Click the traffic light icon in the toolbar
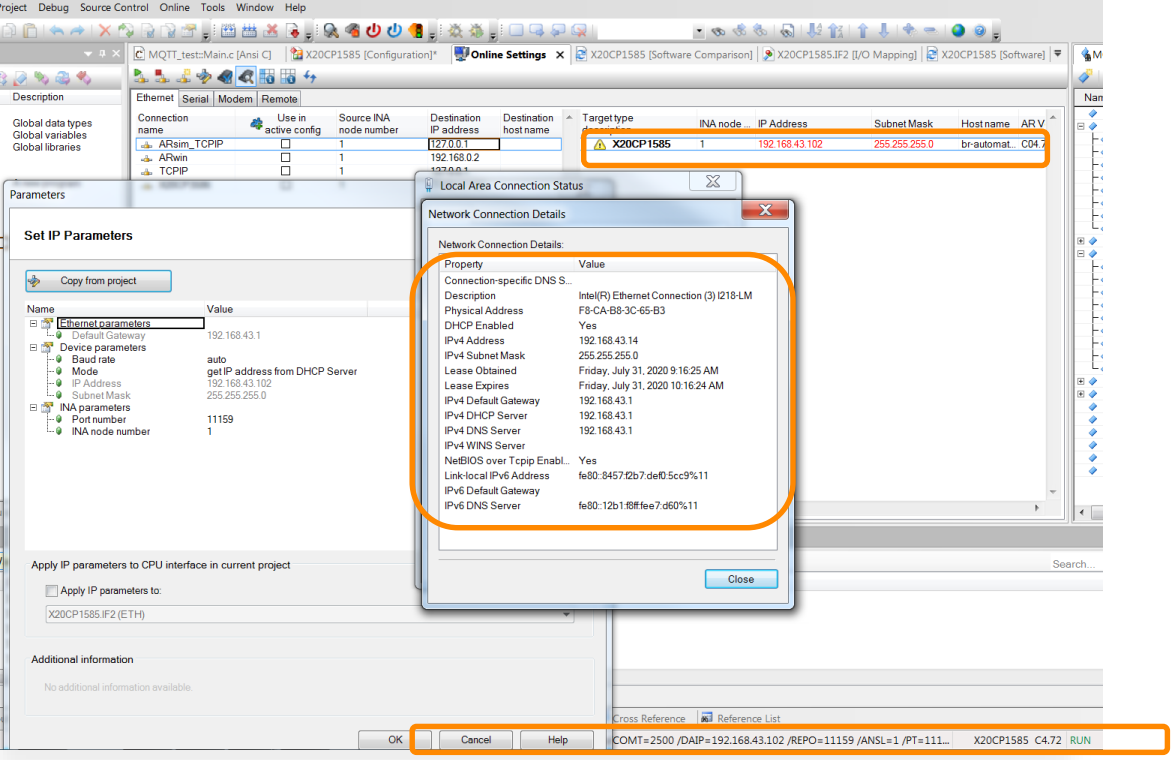 coord(417,31)
